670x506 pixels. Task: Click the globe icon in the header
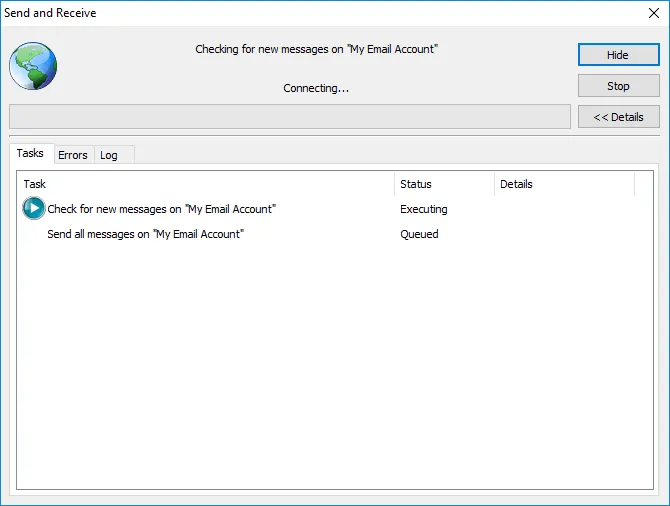tap(33, 67)
